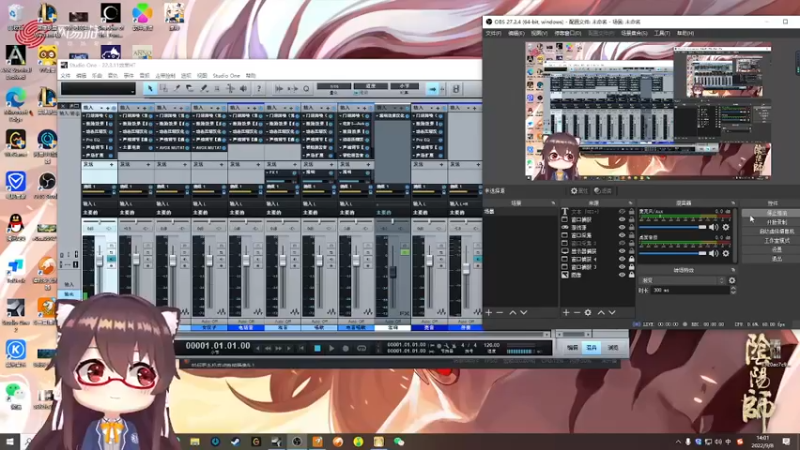800x450 pixels.
Task: Toggle visibility eye of 窗口捕获 3 source
Action: (x=621, y=267)
